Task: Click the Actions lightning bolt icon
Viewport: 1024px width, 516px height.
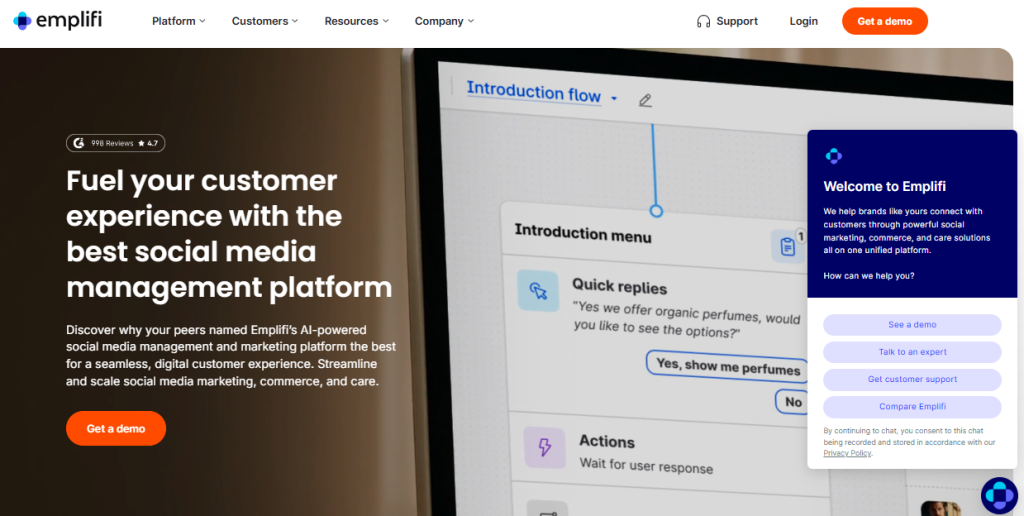Action: 545,447
